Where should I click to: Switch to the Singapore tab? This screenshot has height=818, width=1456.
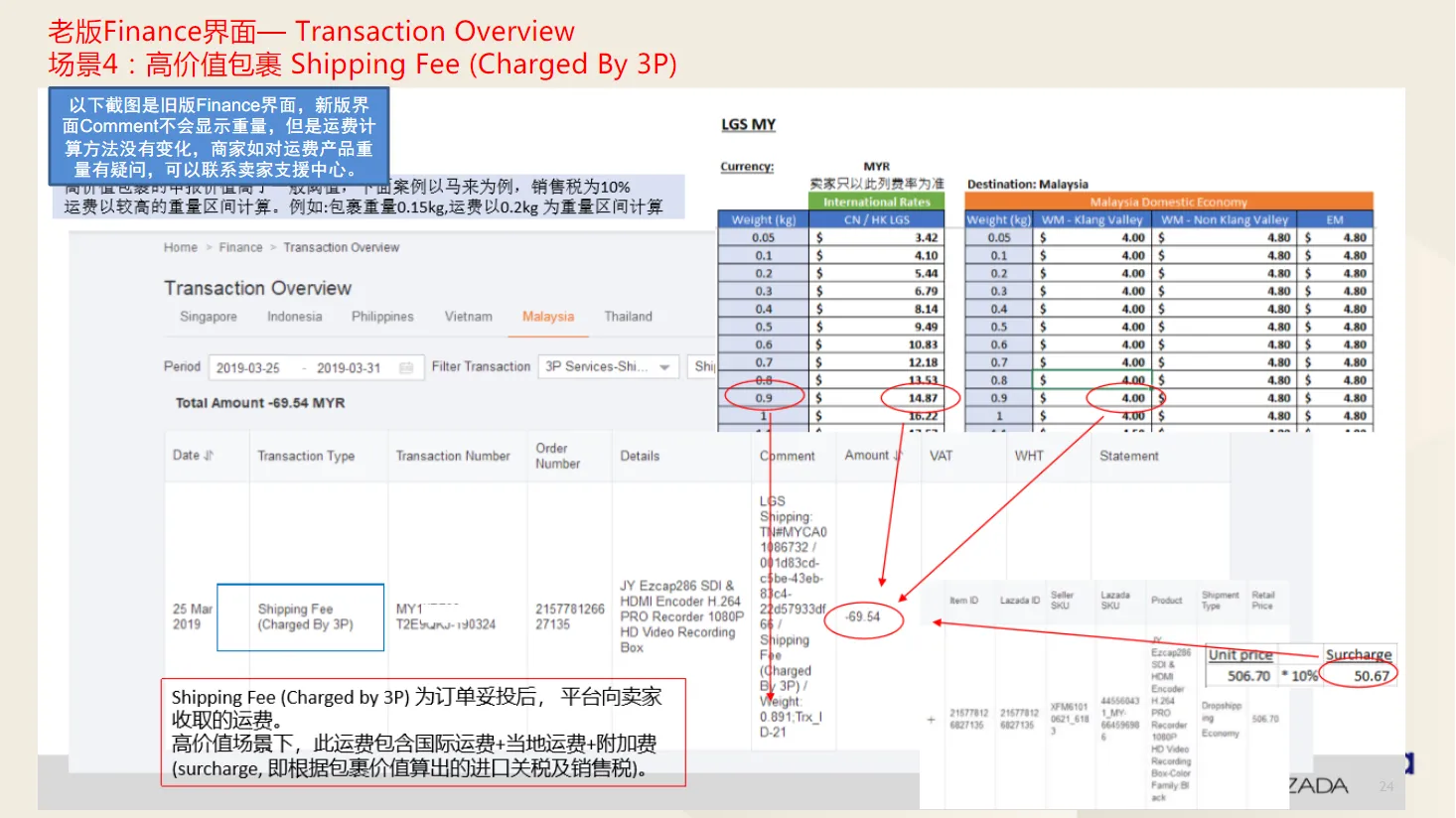tap(209, 316)
